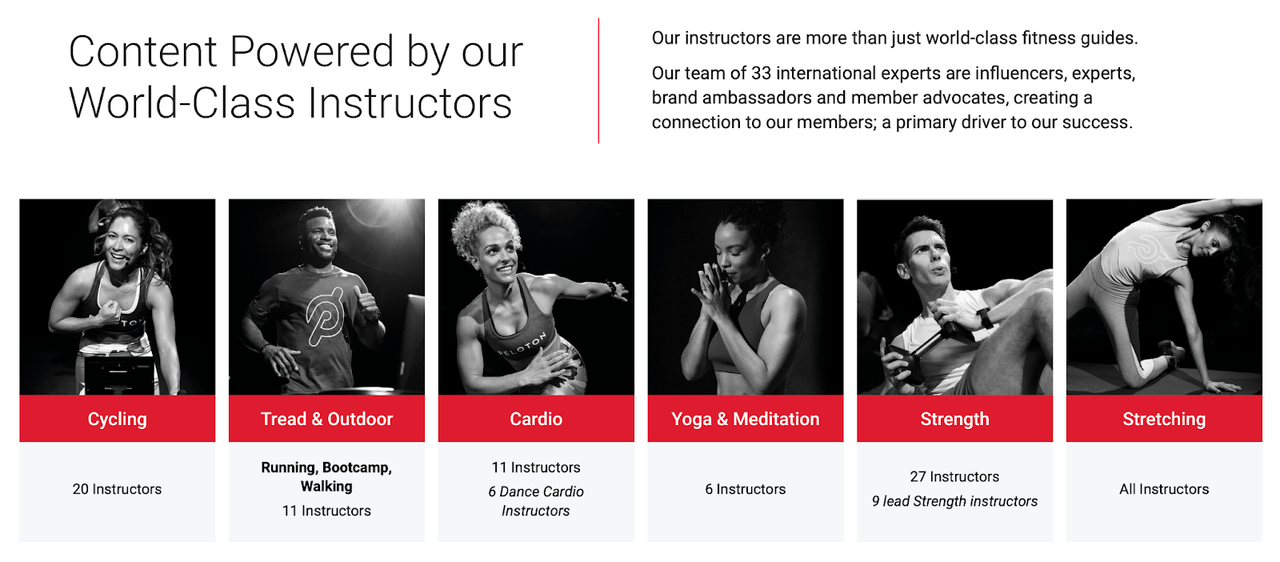Open the Cardio instructor image
This screenshot has width=1280, height=562.
click(x=536, y=297)
